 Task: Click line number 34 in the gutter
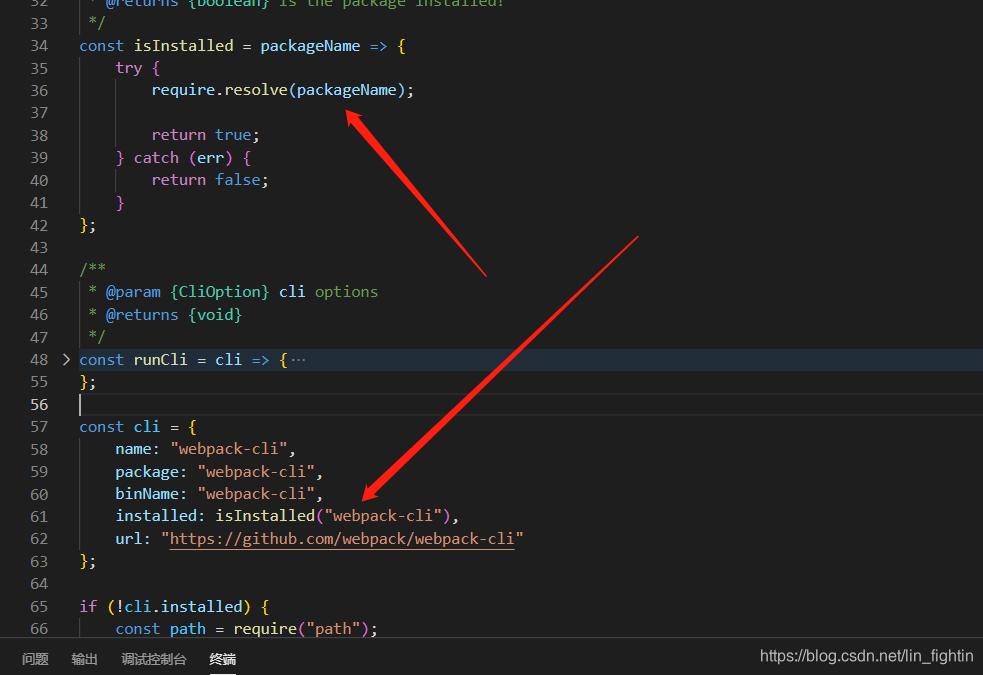coord(39,46)
